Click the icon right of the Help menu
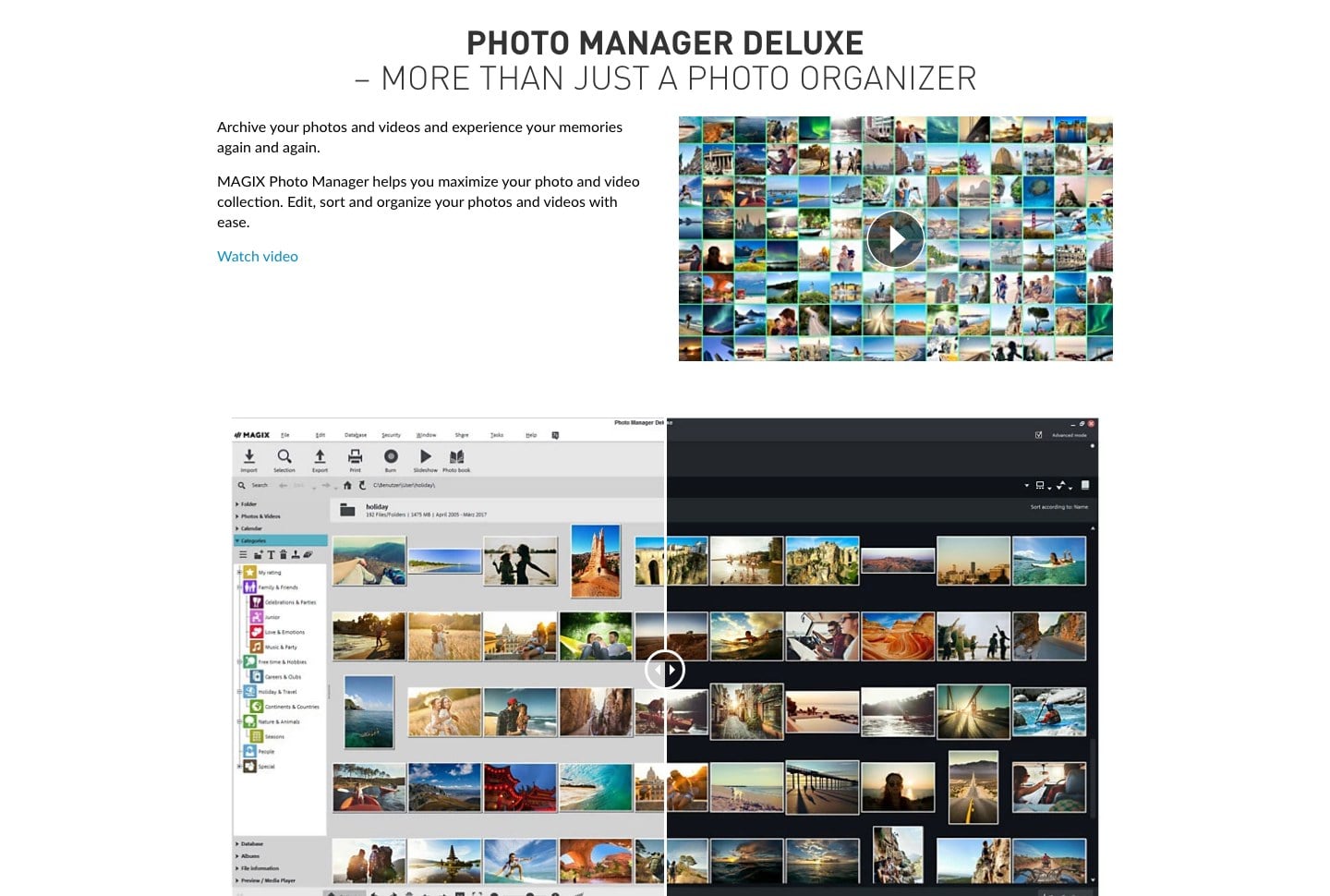1330x896 pixels. (555, 435)
